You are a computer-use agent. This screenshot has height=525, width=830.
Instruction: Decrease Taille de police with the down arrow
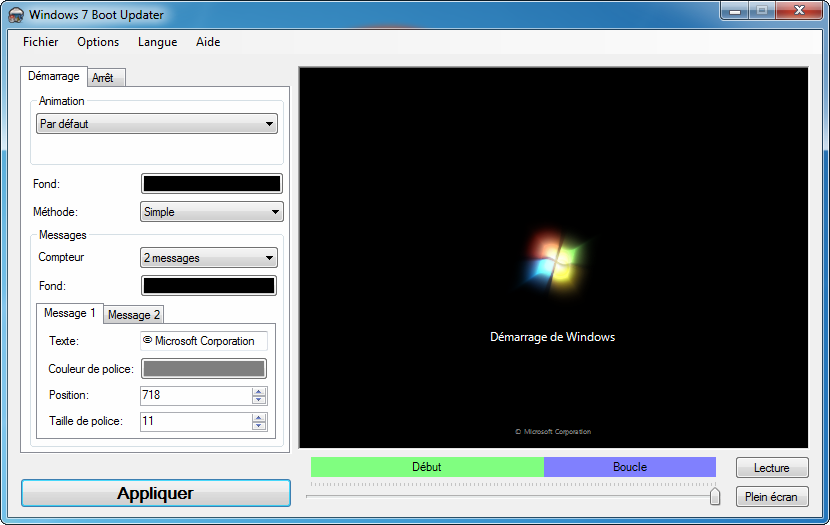coord(259,426)
